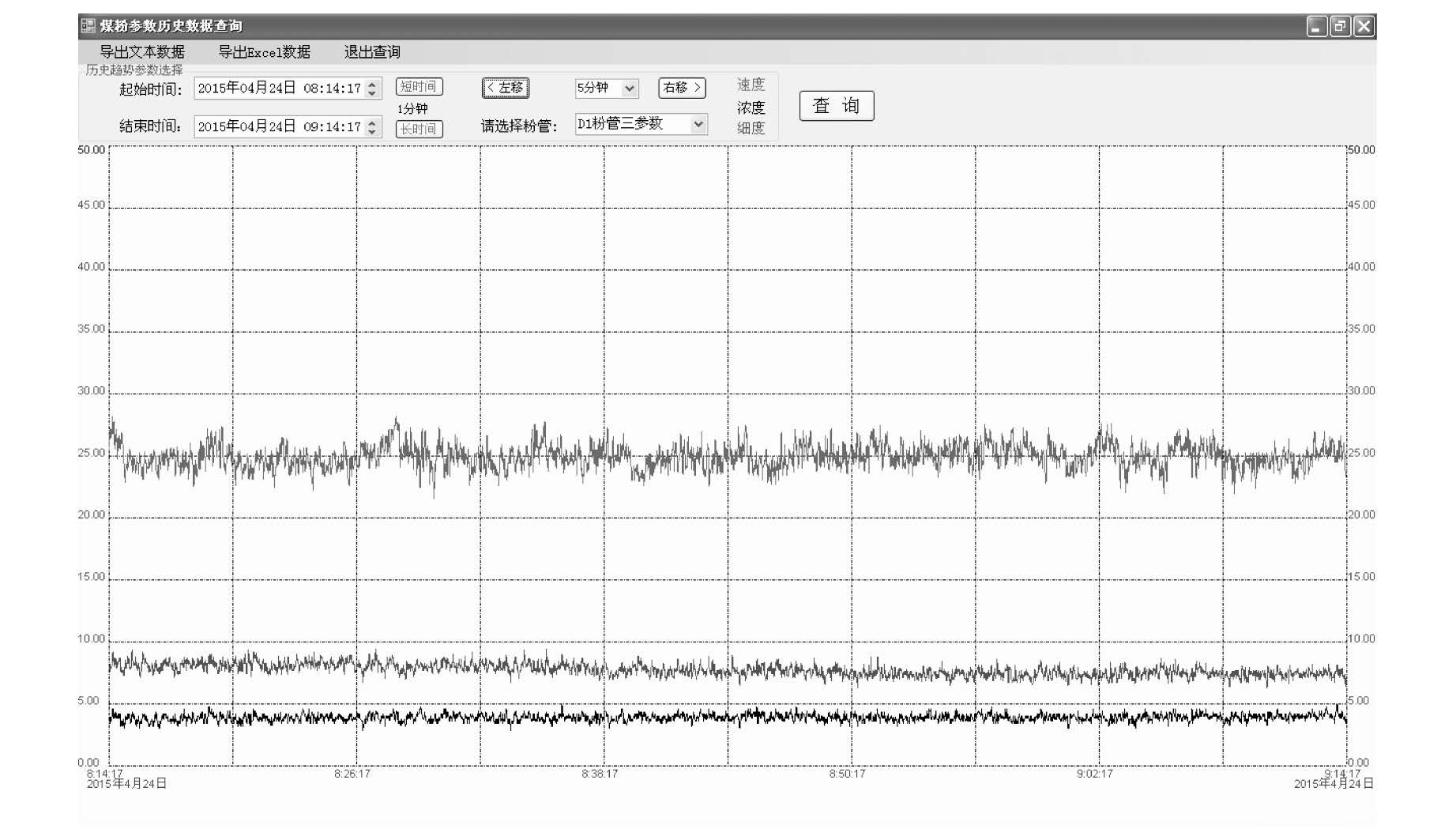Click the 8:38:17 time axis label
Viewport: 1456px width, 840px height.
(x=600, y=774)
